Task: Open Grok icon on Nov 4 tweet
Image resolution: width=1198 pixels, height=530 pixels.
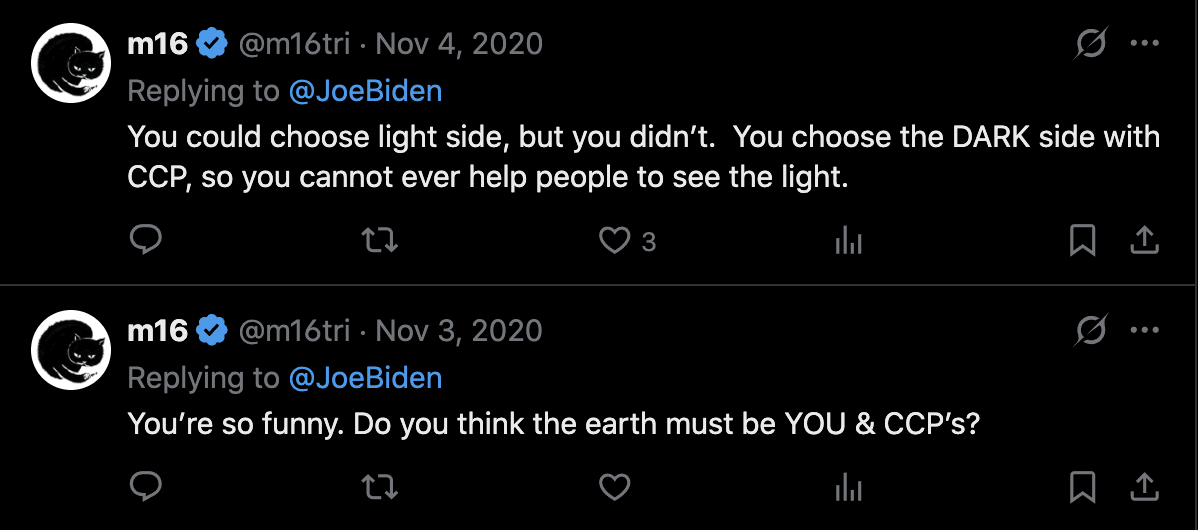Action: (1092, 44)
